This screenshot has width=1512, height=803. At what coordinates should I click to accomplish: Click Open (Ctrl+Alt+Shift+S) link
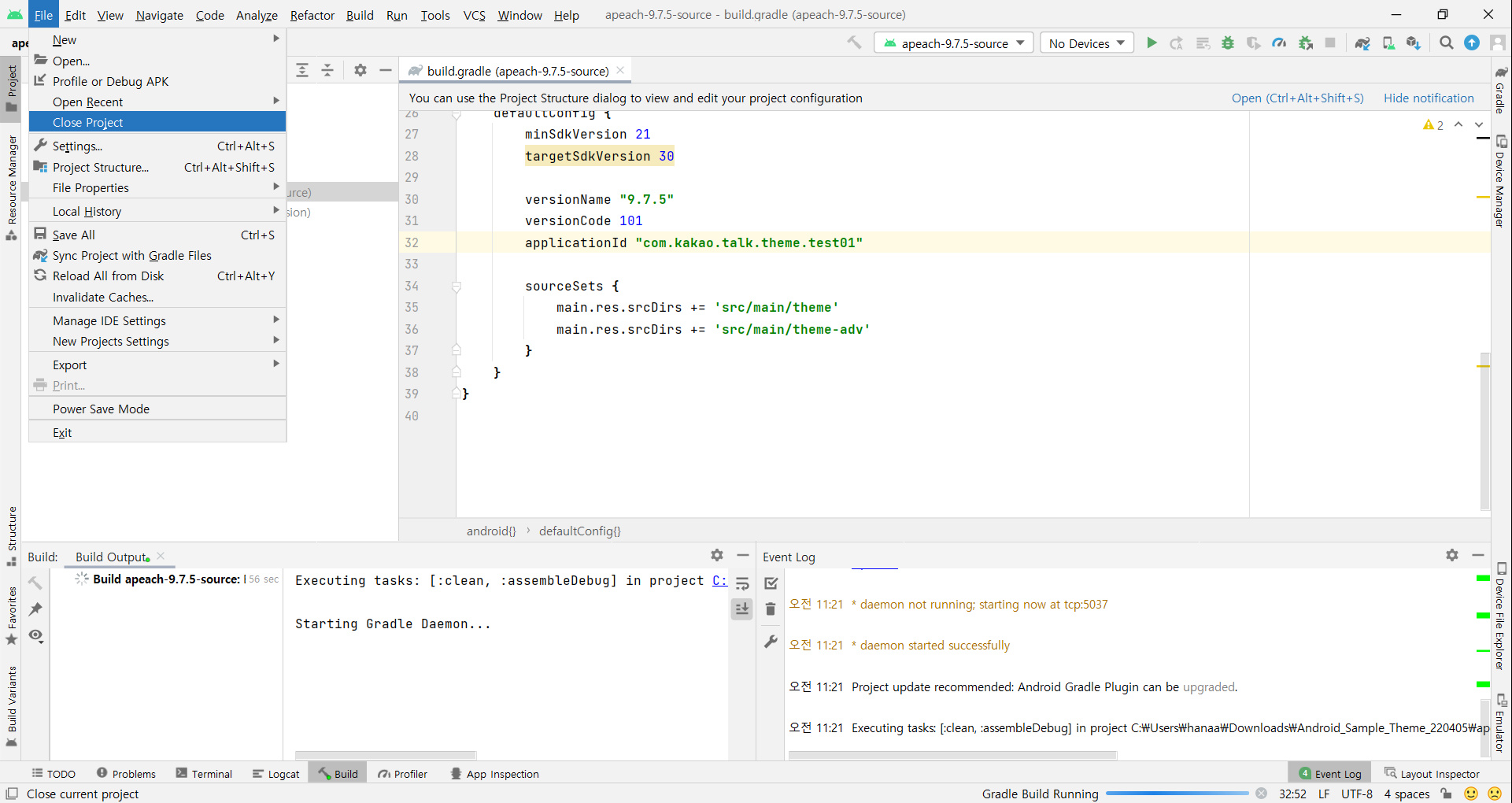(x=1298, y=98)
